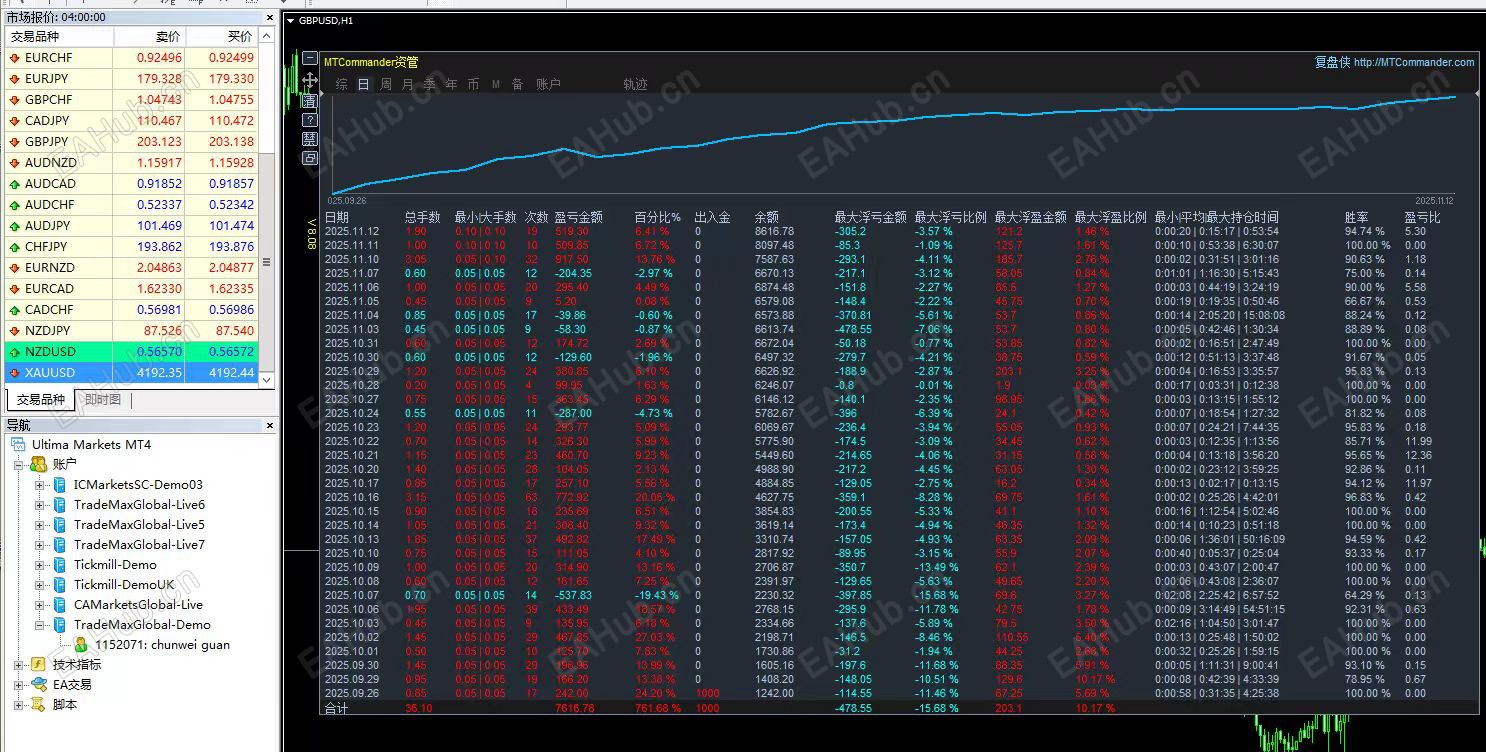Expand the ICMarketsSC-Demo03 node
Screen dimensions: 1486x752
39,485
